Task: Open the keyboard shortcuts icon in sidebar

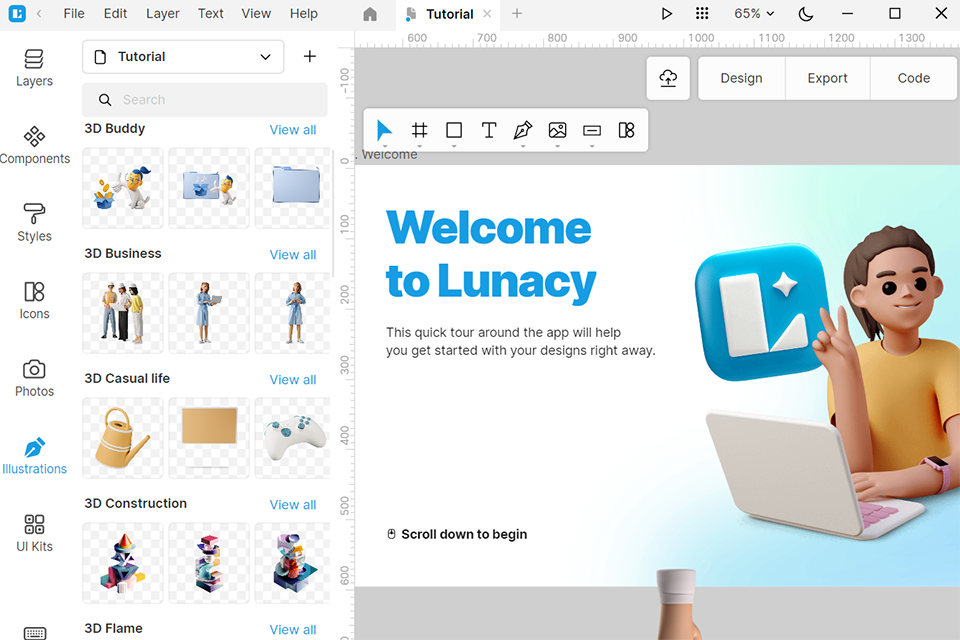Action: click(x=34, y=633)
